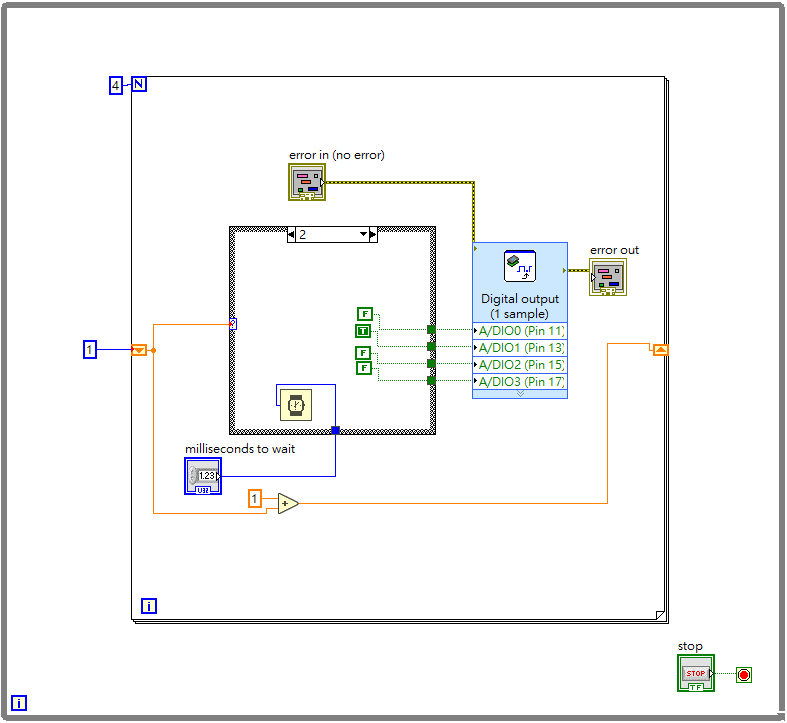Image resolution: width=787 pixels, height=723 pixels.
Task: Click the Add function node
Action: pyautogui.click(x=288, y=503)
